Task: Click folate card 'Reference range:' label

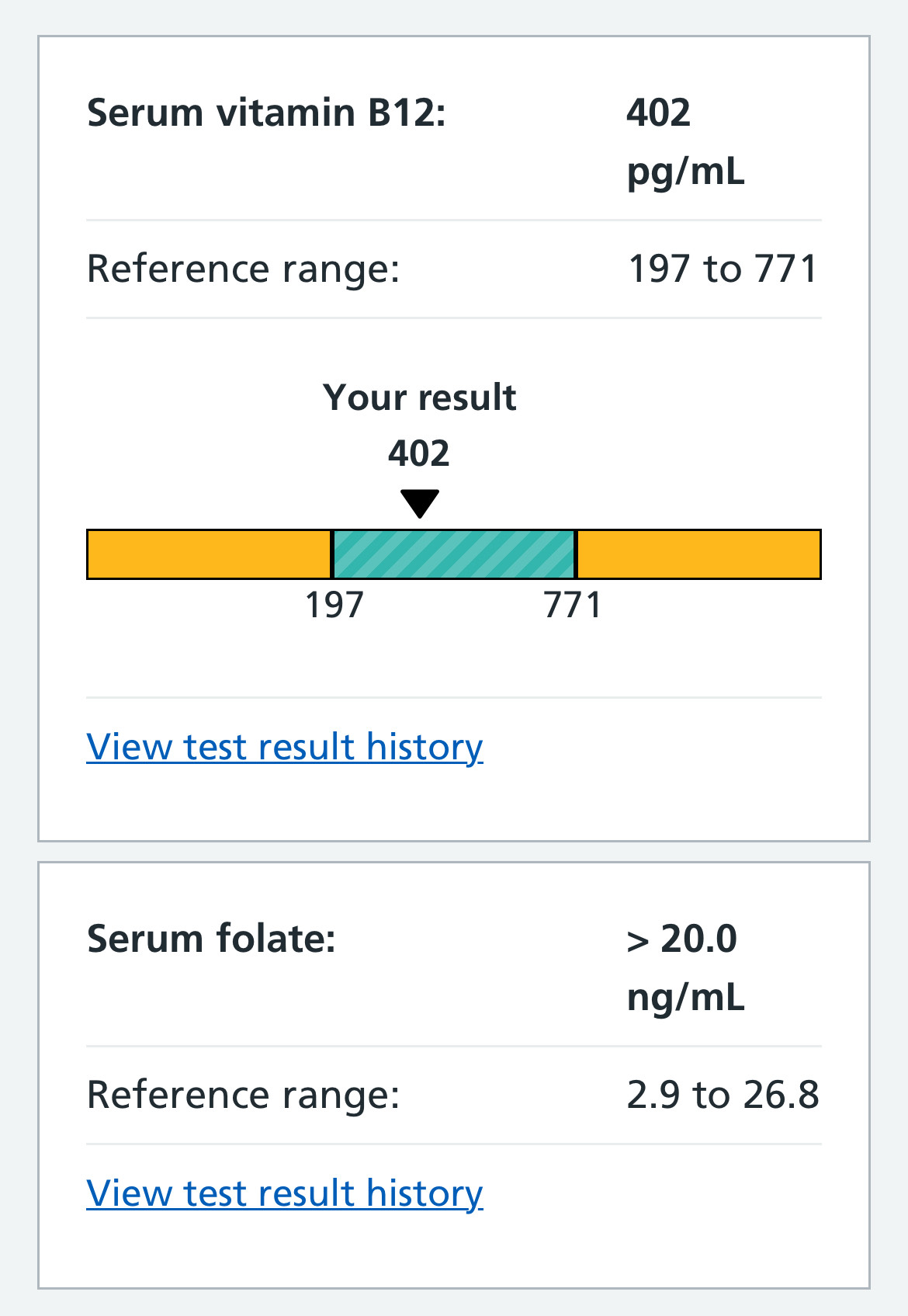Action: (x=243, y=1095)
